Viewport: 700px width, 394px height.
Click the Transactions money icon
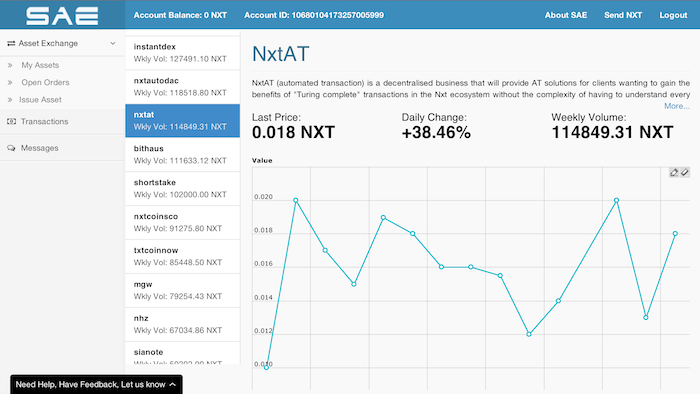(x=11, y=121)
